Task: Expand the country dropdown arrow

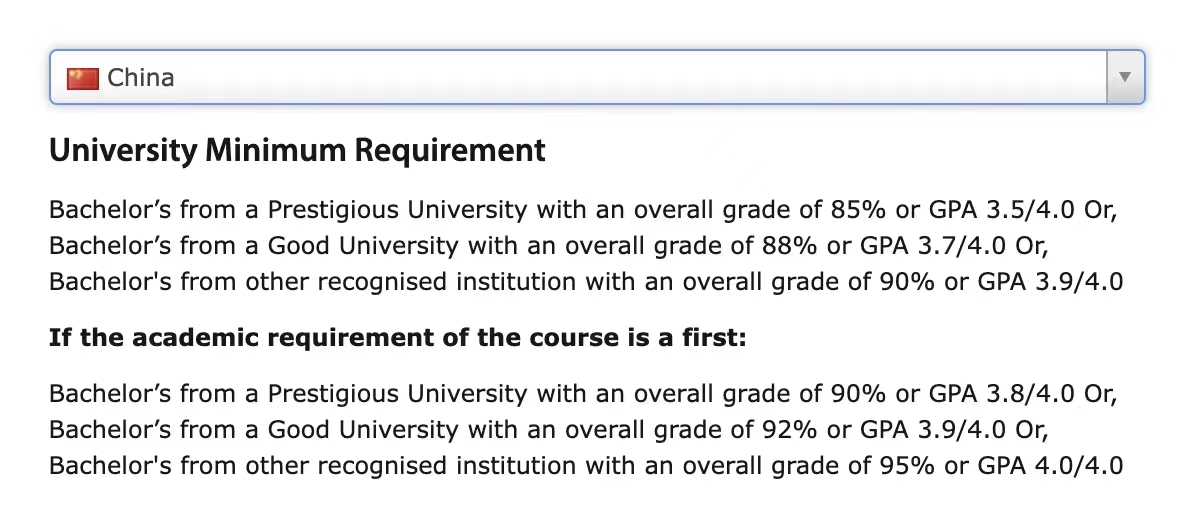Action: pyautogui.click(x=1125, y=77)
